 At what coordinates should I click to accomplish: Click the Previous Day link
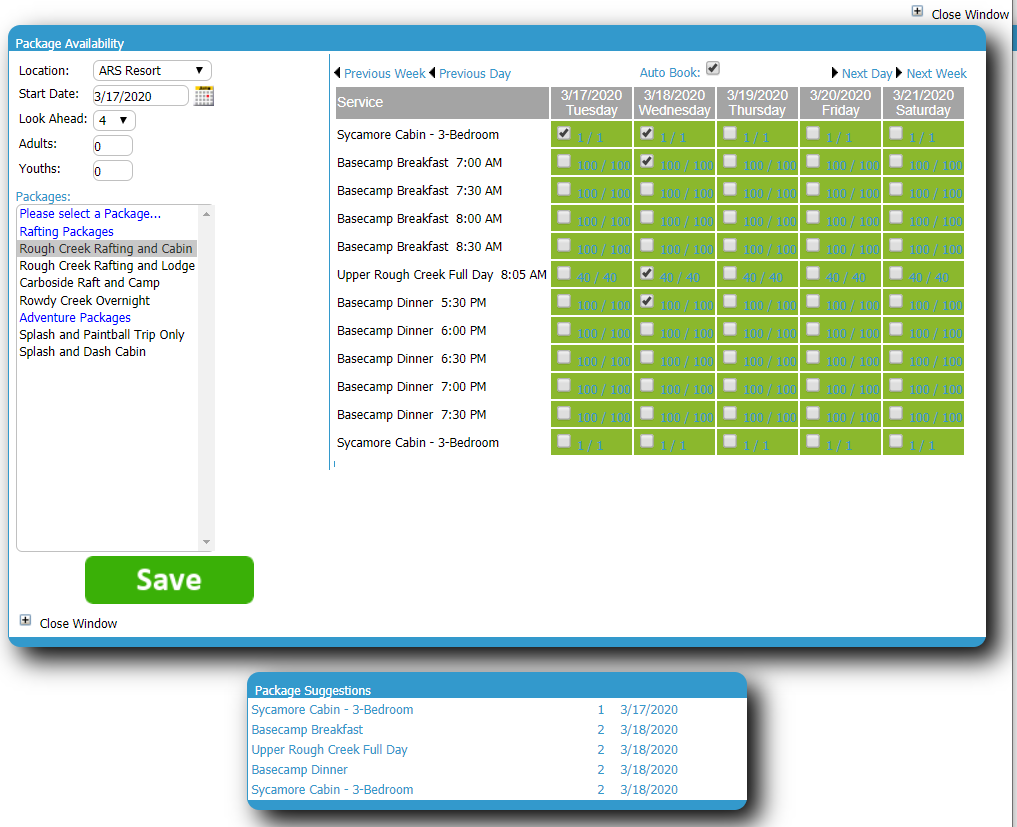pos(475,73)
